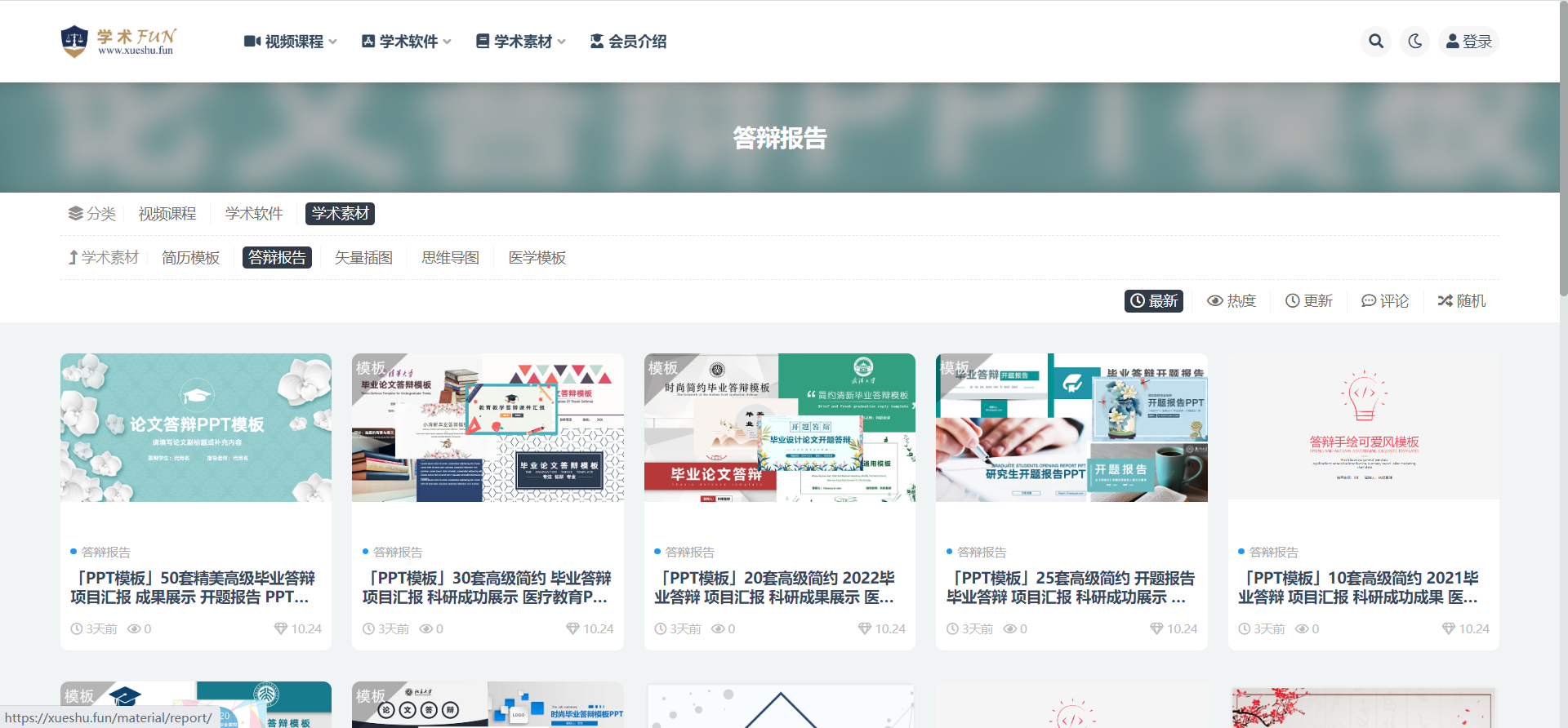This screenshot has width=1568, height=728.
Task: Toggle dark mode with moon icon
Action: [1415, 42]
